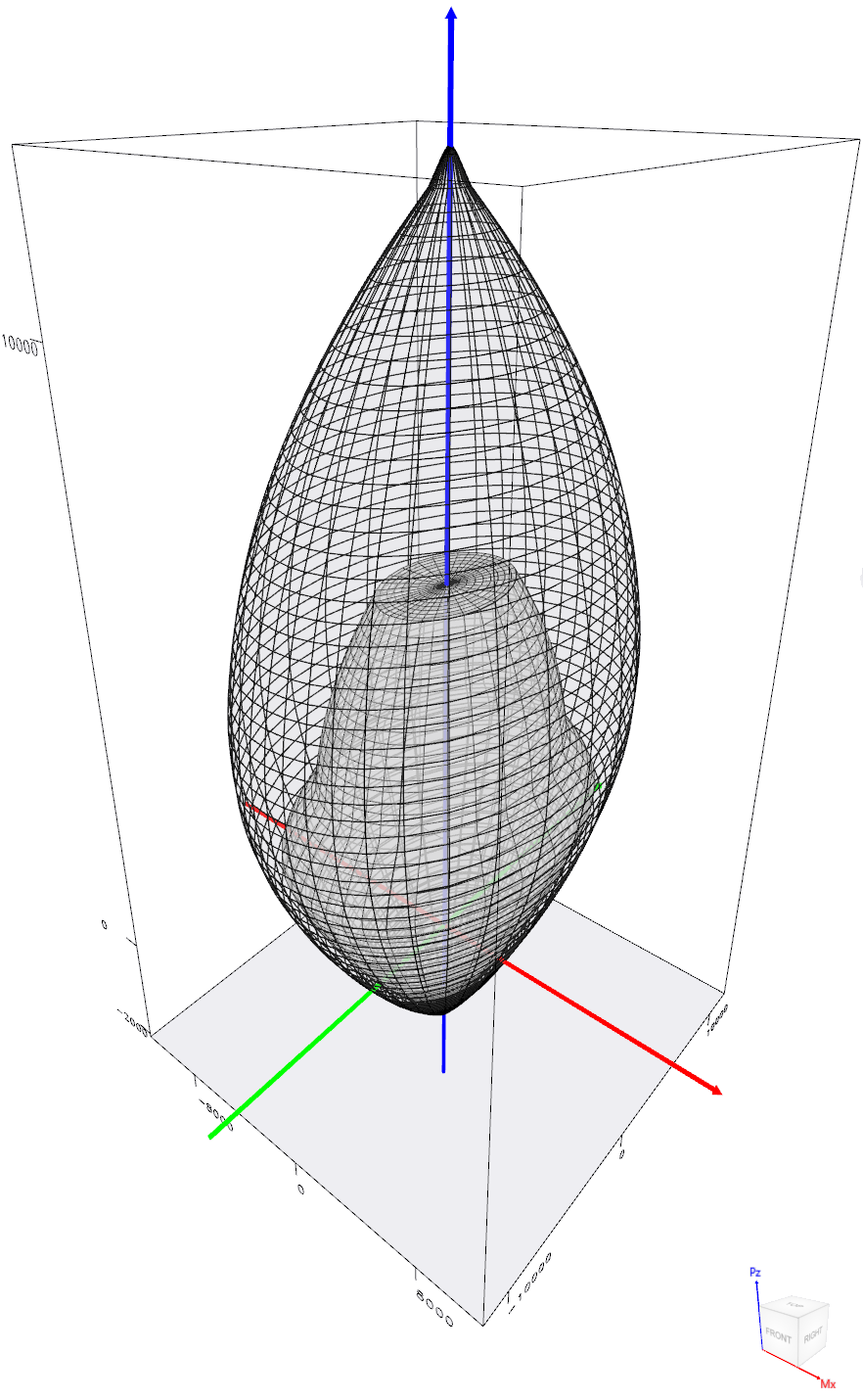Viewport: 863px width, 1400px height.
Task: Click the red Mx label beside the view cube
Action: [x=828, y=1384]
